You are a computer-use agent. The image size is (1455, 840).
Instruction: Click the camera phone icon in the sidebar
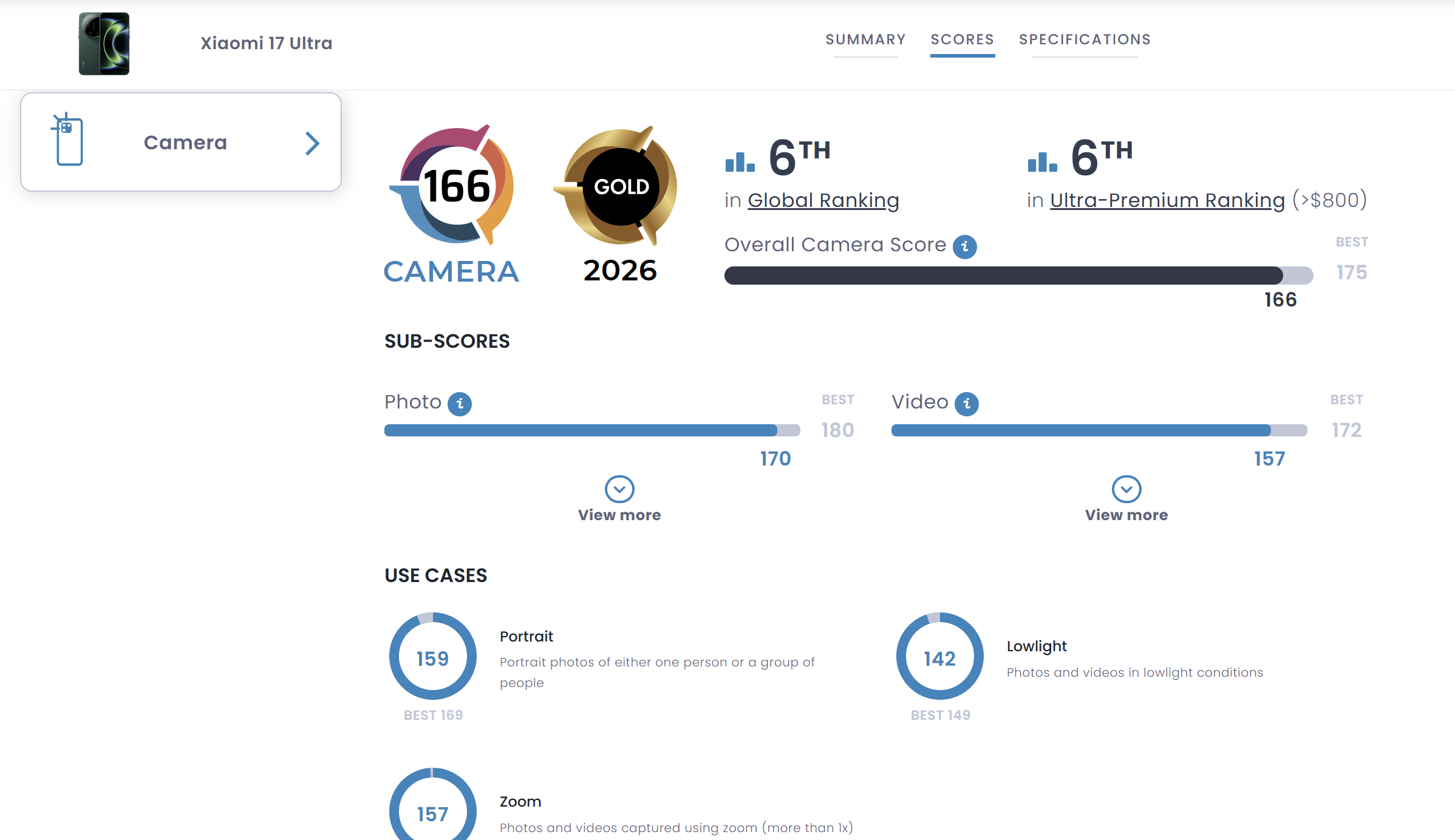click(68, 140)
